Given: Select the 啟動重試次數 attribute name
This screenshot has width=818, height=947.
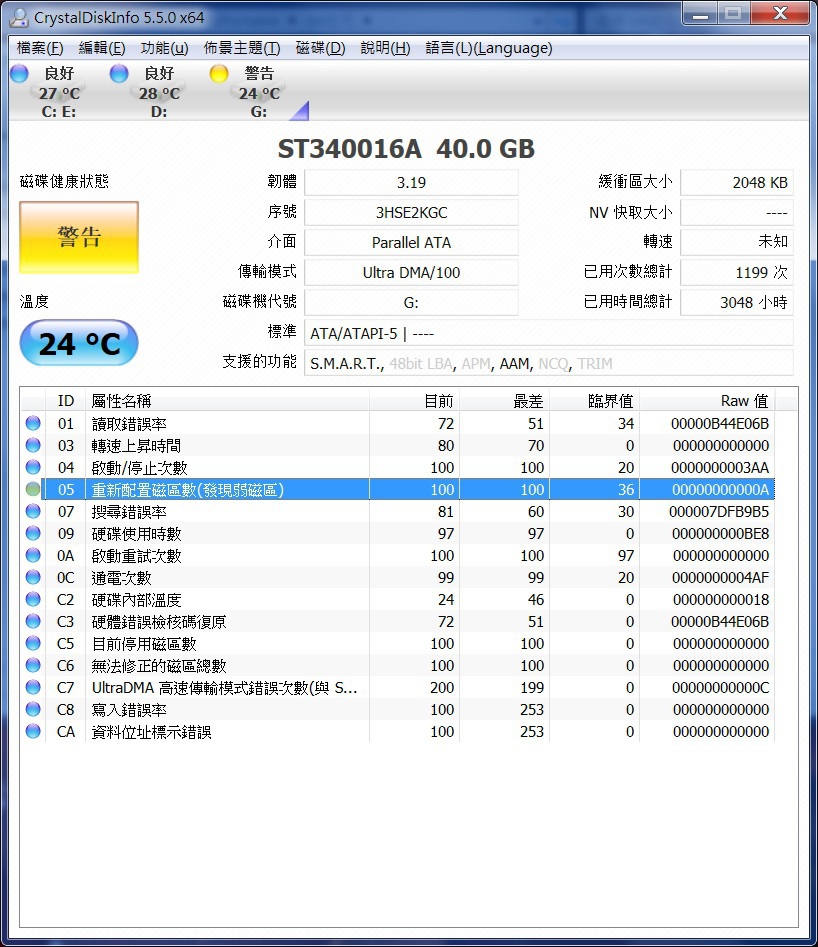Looking at the screenshot, I should (x=137, y=556).
